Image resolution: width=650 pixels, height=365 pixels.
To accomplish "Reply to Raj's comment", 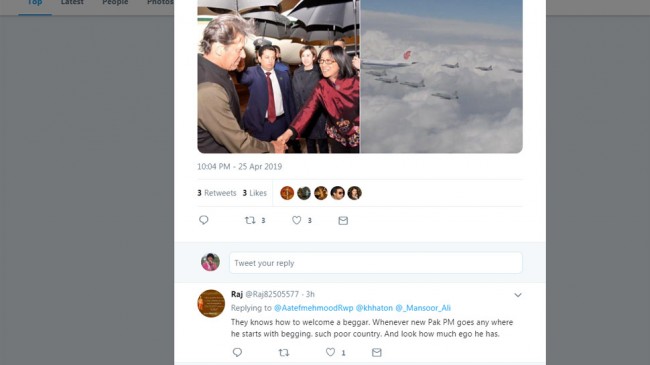I will point(237,352).
